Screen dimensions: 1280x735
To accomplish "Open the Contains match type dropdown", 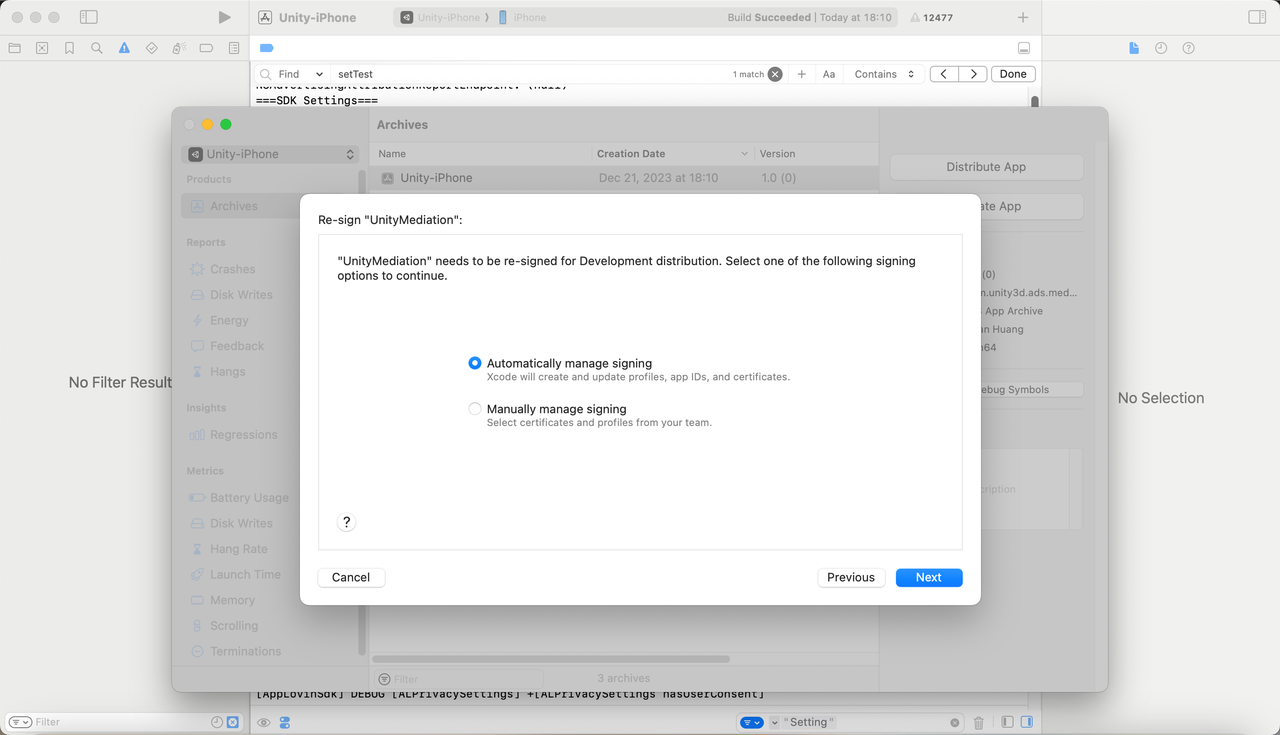I will click(x=884, y=74).
